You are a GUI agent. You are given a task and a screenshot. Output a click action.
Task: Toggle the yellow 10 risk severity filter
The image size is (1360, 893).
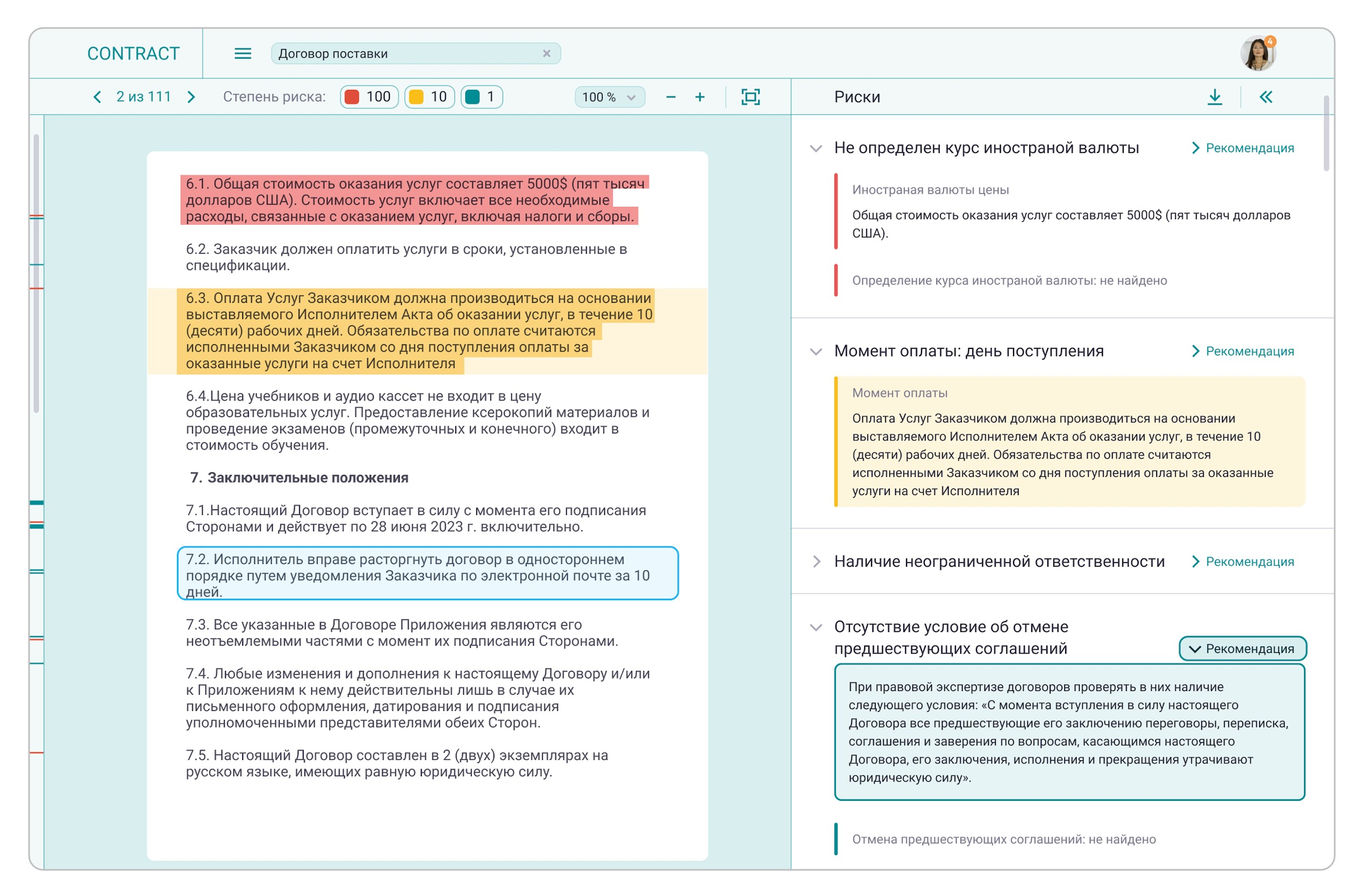pyautogui.click(x=429, y=97)
